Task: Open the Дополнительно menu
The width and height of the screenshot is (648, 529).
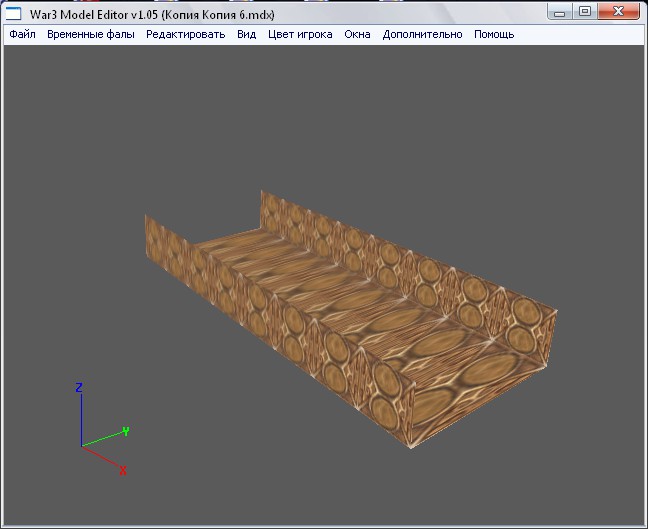Action: 422,34
